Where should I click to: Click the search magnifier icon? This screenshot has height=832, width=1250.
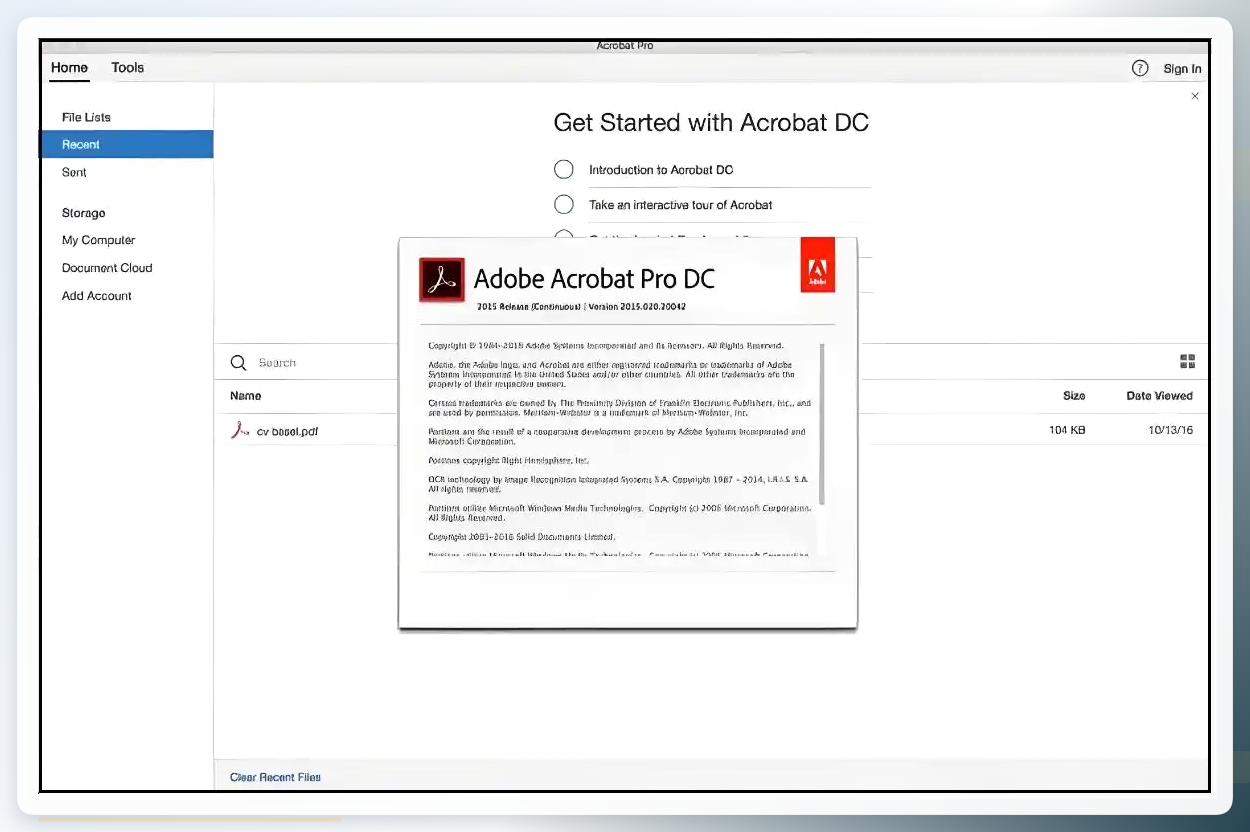(x=238, y=363)
